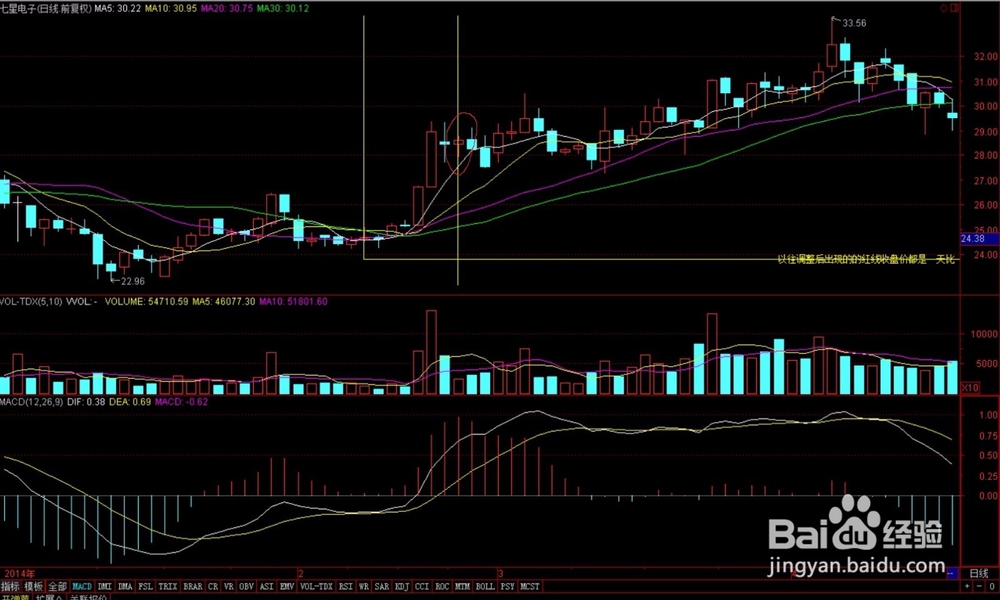Screen dimensions: 1000x600
Task: Click the DEA: 0.69 value
Action: point(131,402)
